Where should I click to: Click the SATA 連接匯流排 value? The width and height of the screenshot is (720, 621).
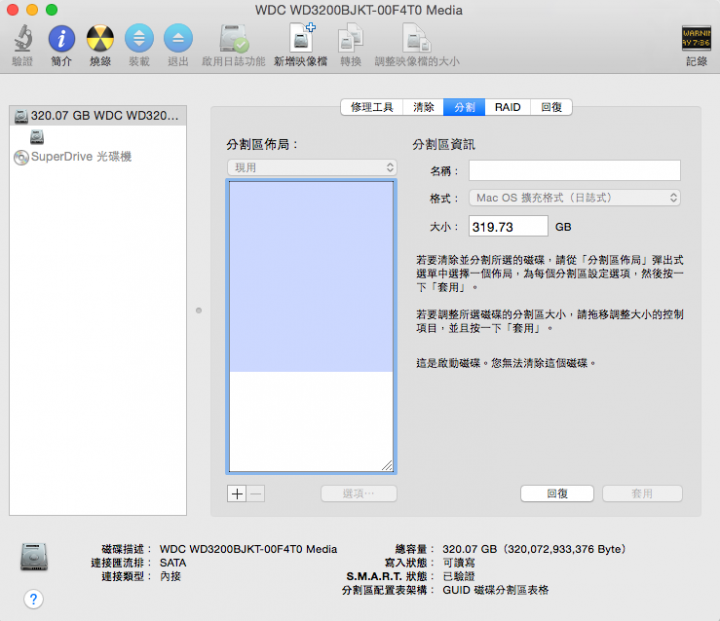coord(173,563)
